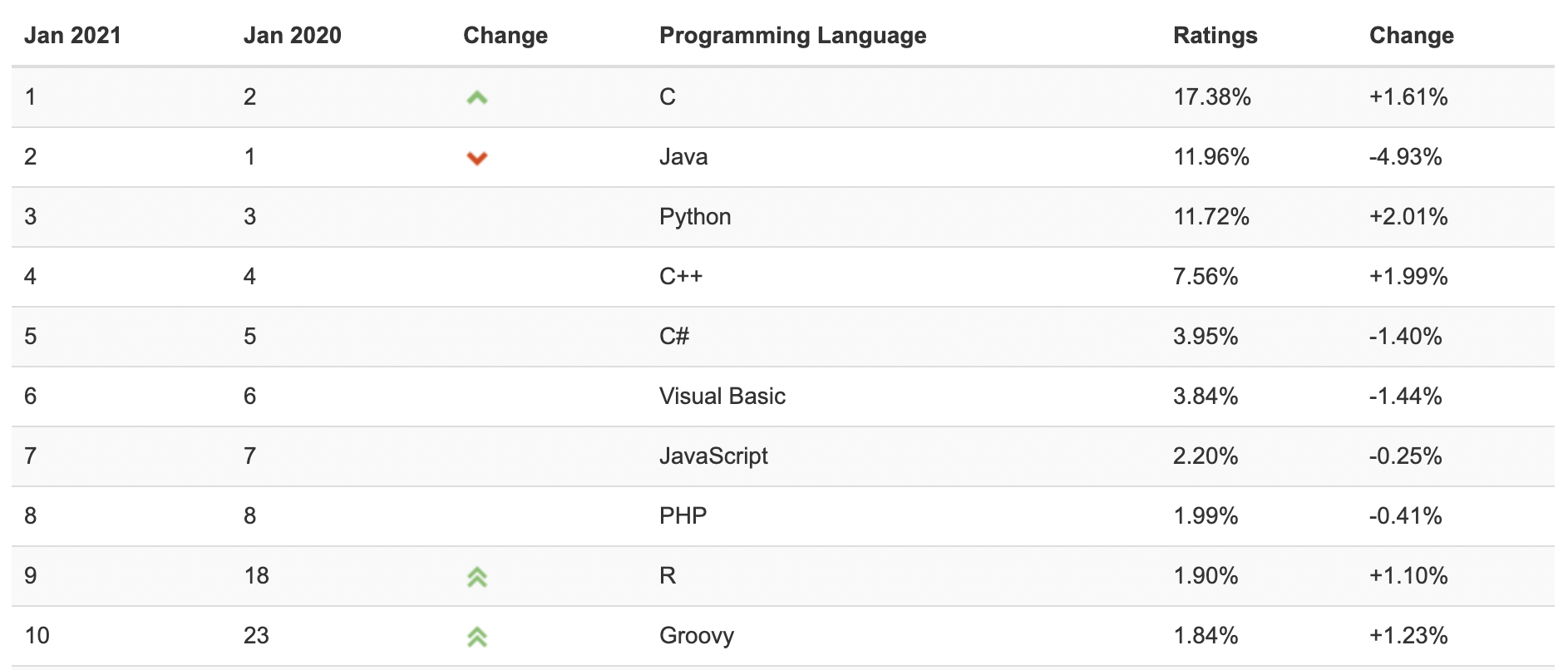Viewport: 1568px width, 670px height.
Task: Click the Jan 2020 column header
Action: coord(292,36)
